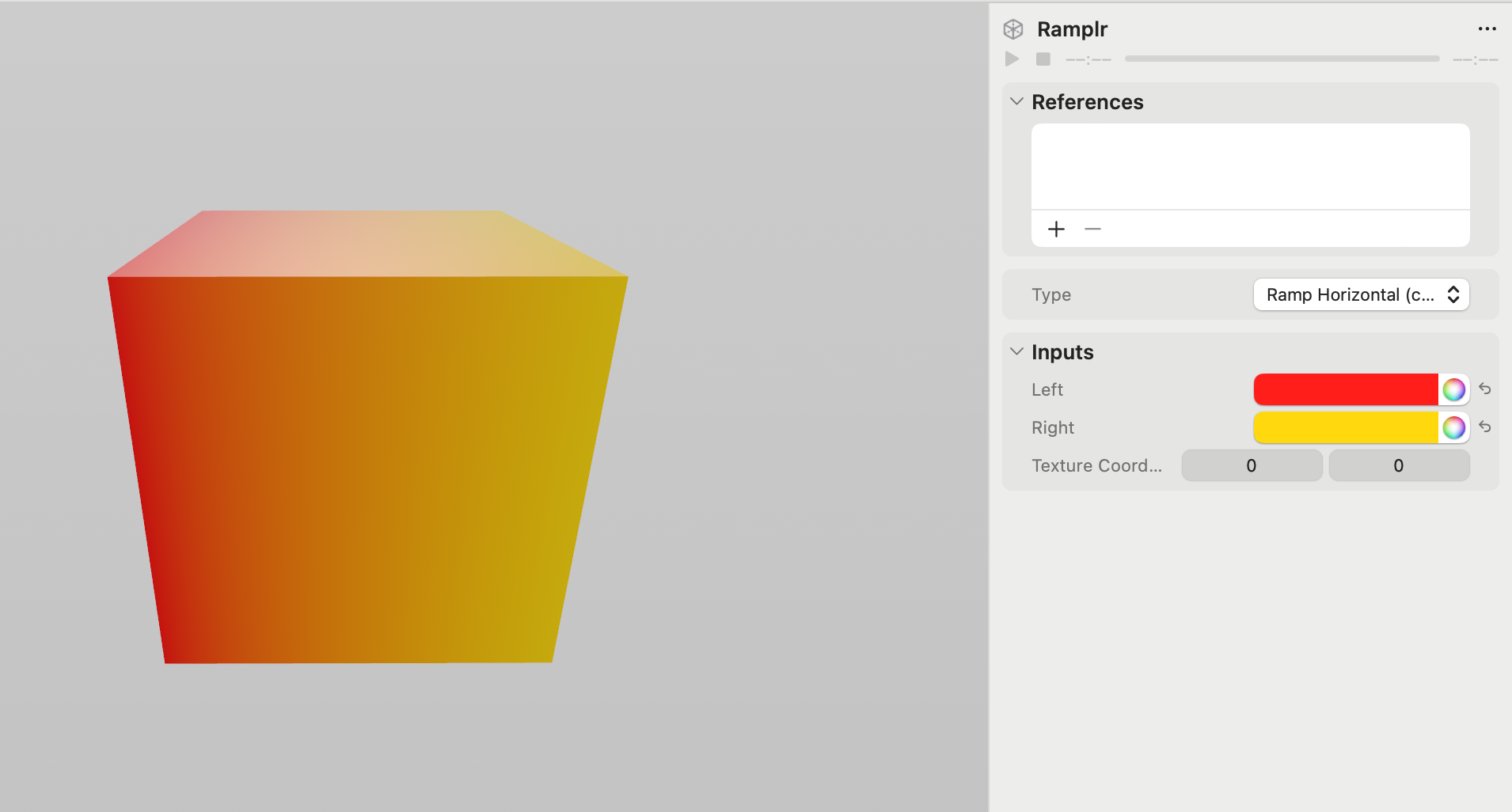This screenshot has width=1512, height=812.
Task: Open the Type dropdown showing Ramp Horizontal
Action: [1360, 294]
